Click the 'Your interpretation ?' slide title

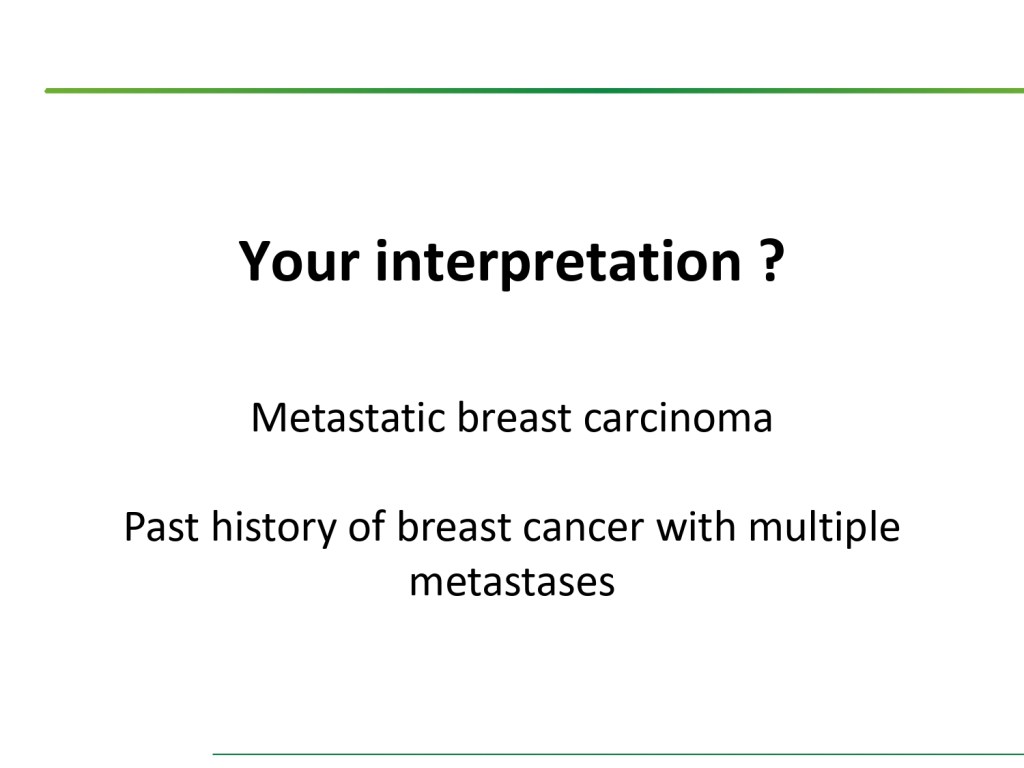(511, 262)
